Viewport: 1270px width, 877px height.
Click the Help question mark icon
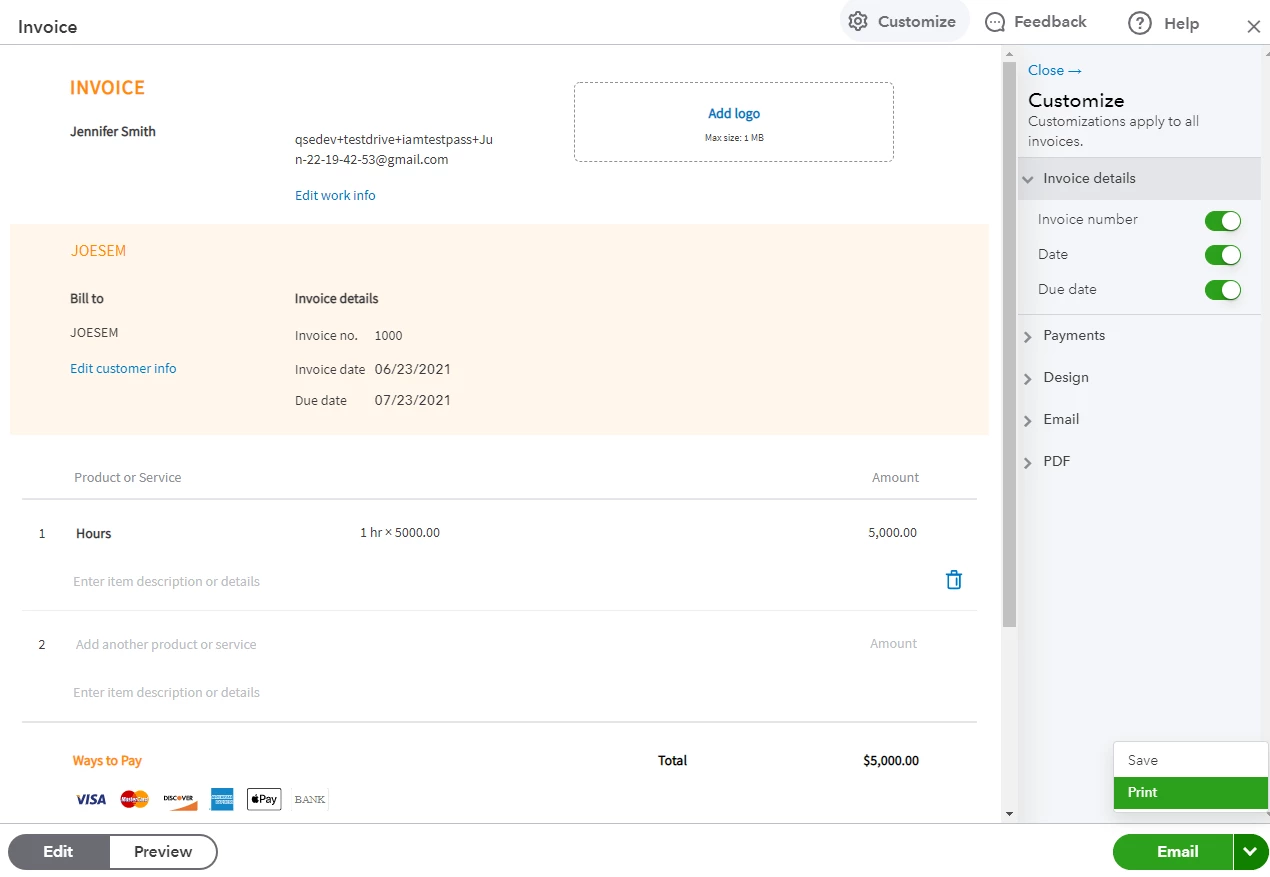point(1139,23)
